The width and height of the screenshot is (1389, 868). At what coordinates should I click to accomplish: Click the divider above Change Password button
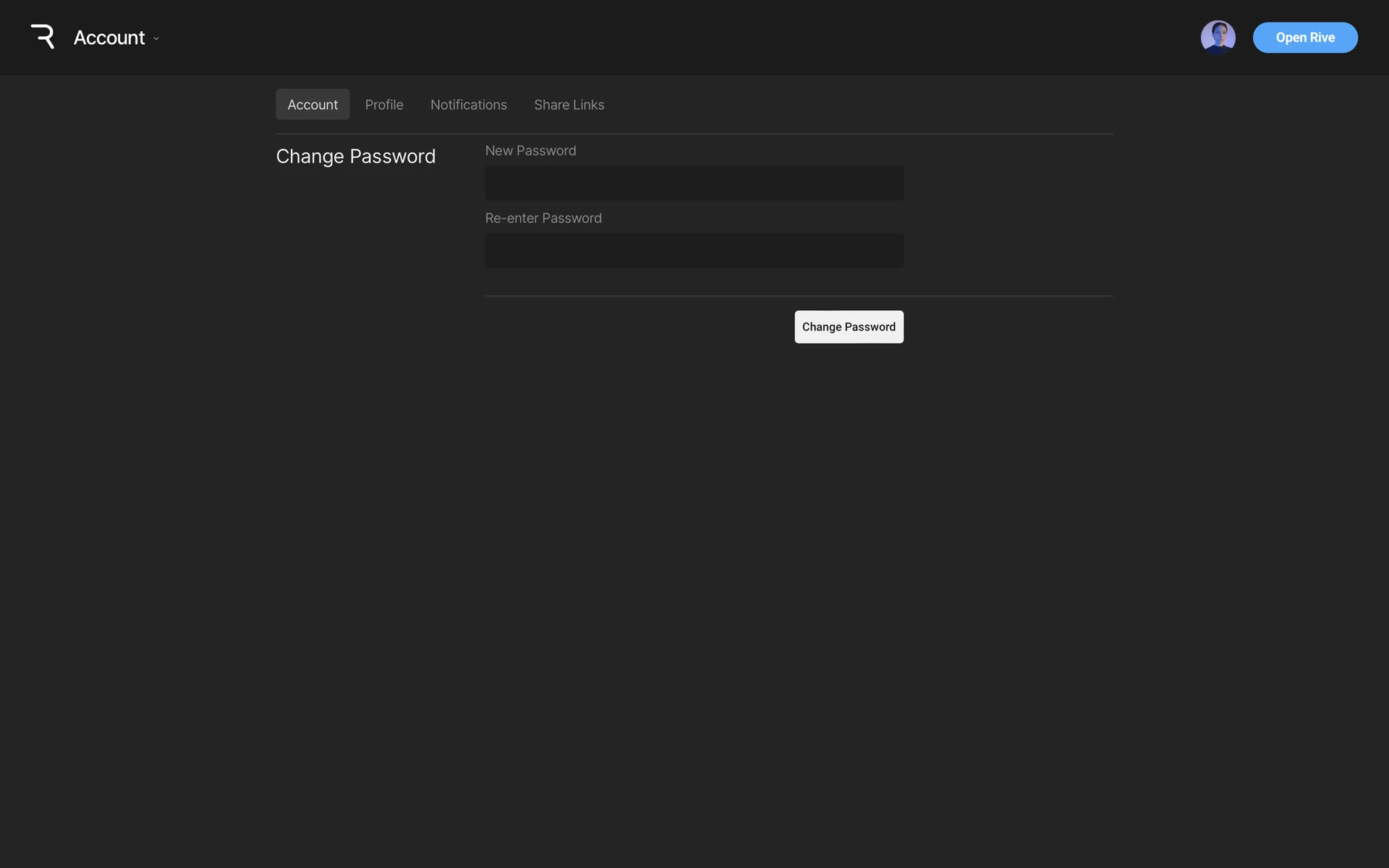(798, 296)
